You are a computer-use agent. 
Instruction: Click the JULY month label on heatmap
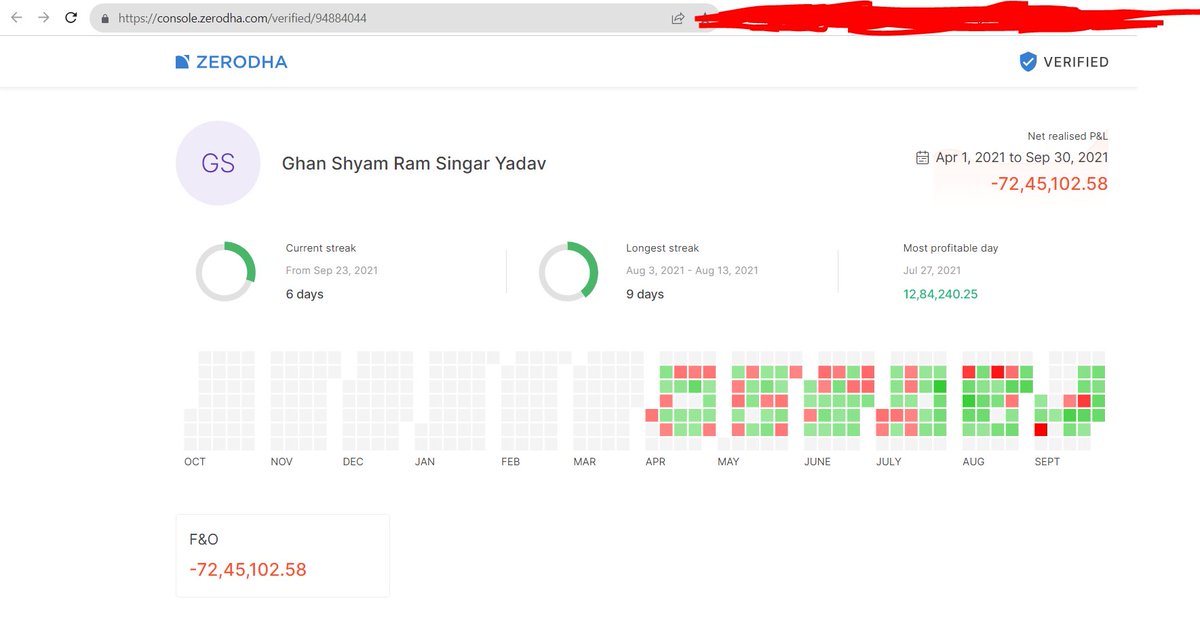tap(889, 462)
